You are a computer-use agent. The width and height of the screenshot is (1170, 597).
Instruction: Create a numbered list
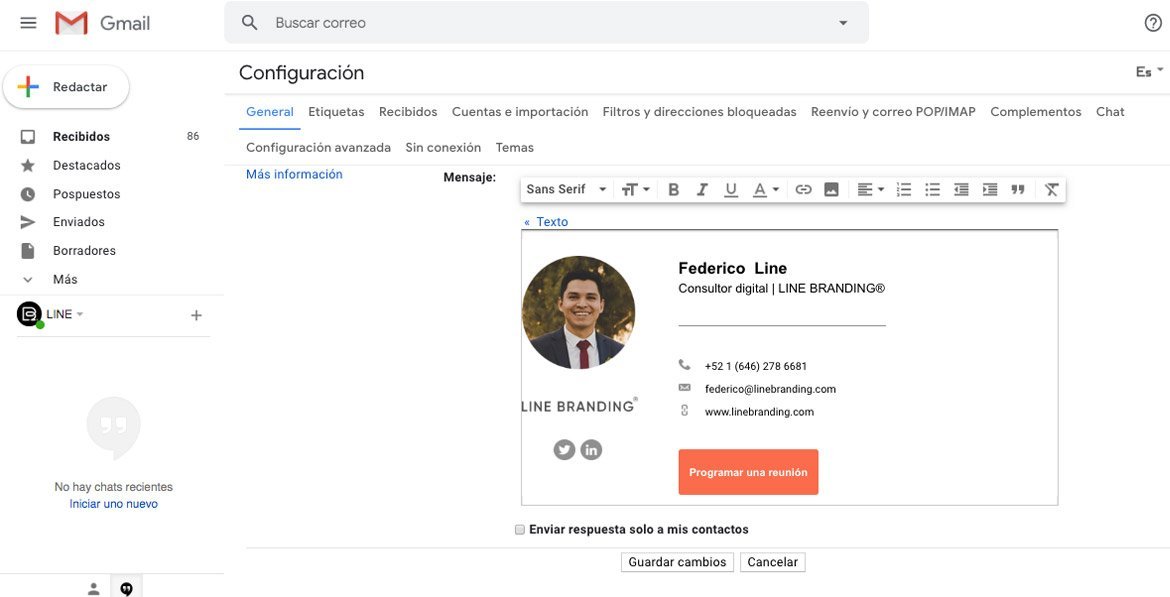pyautogui.click(x=904, y=190)
